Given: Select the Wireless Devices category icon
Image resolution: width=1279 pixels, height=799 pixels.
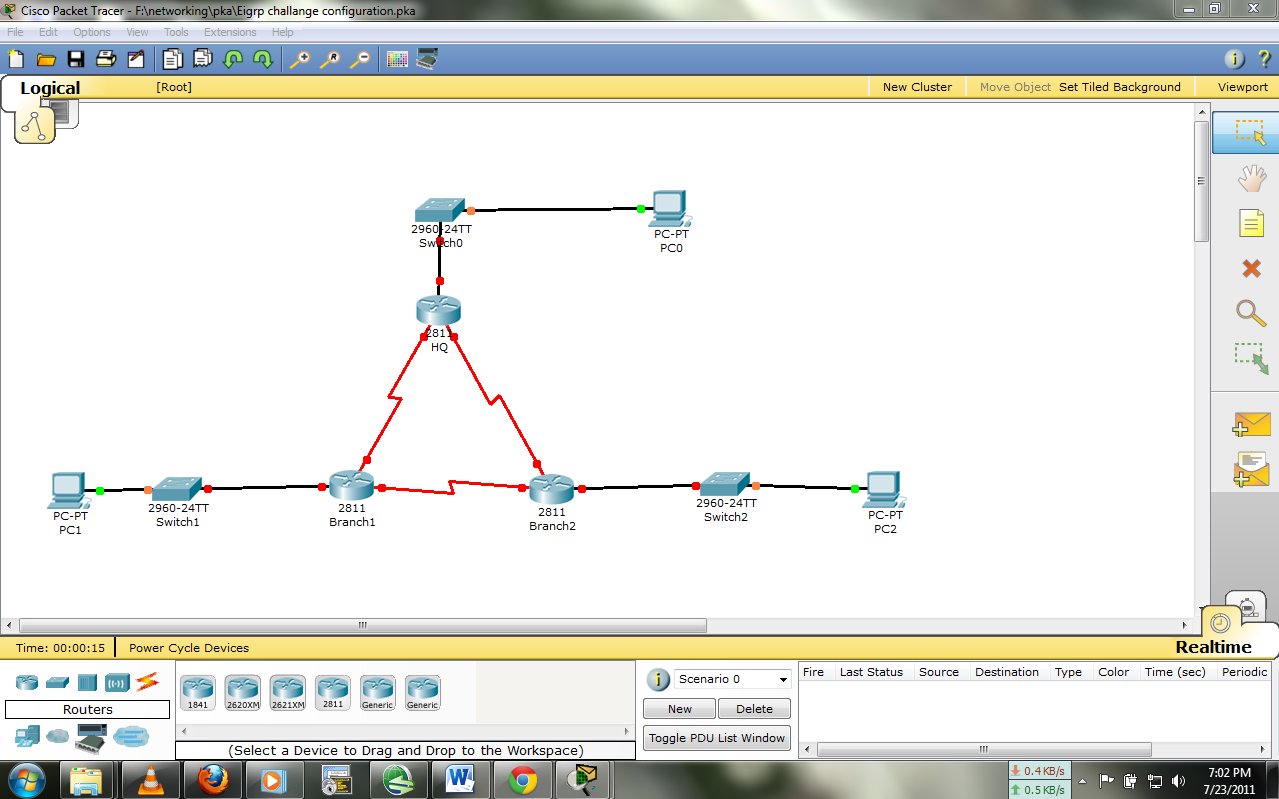Looking at the screenshot, I should click(x=117, y=682).
